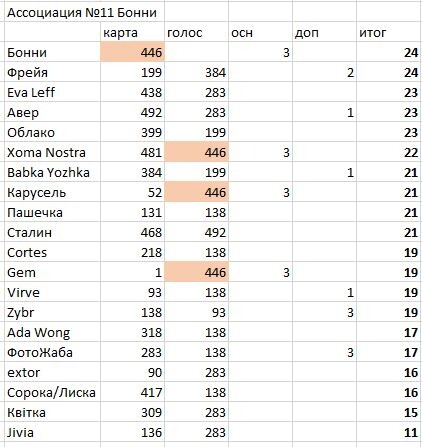The image size is (422, 447).
Task: Click the 'Облако' name cell
Action: click(52, 132)
